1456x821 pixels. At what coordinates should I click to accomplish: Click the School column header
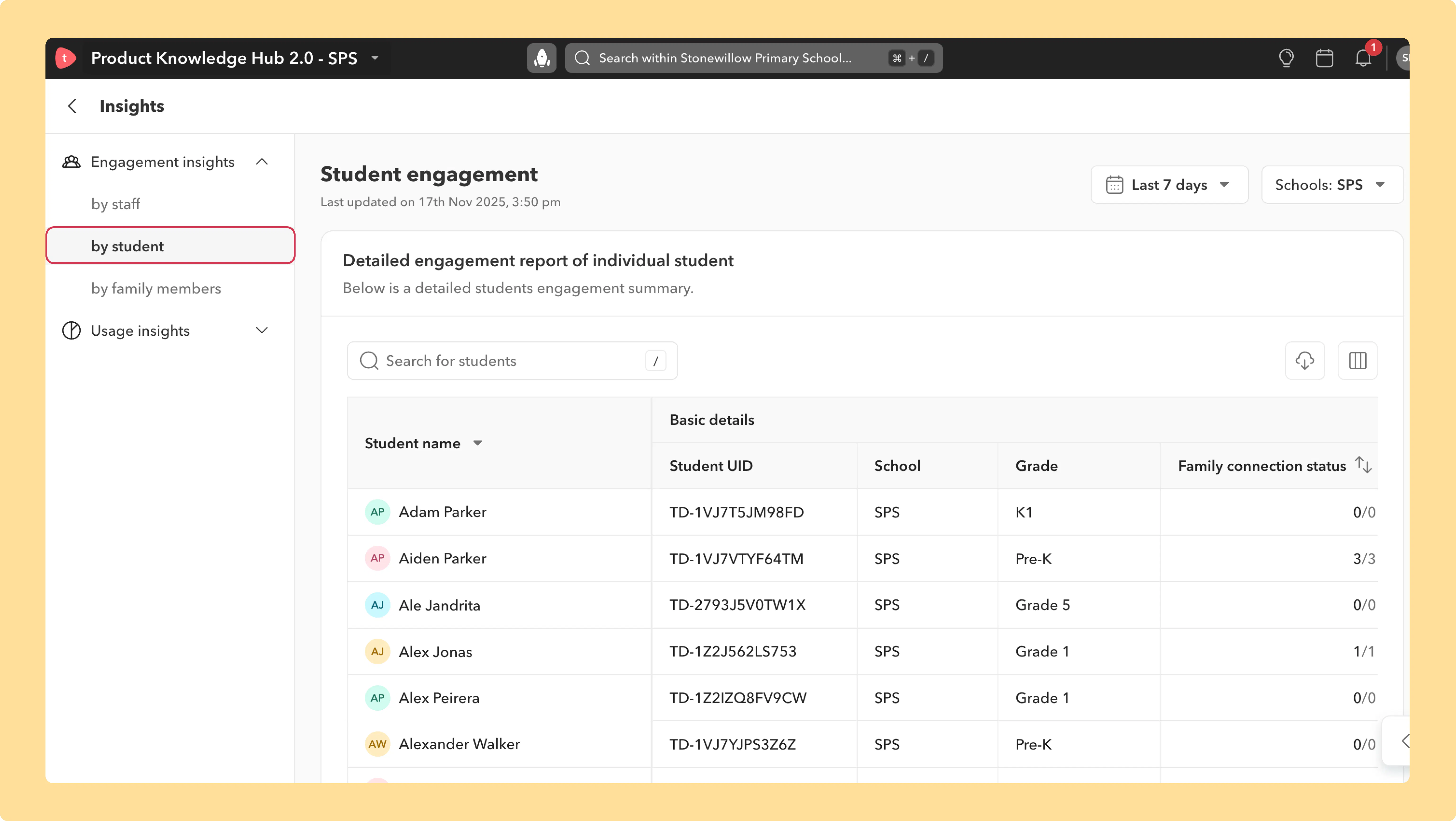(898, 466)
